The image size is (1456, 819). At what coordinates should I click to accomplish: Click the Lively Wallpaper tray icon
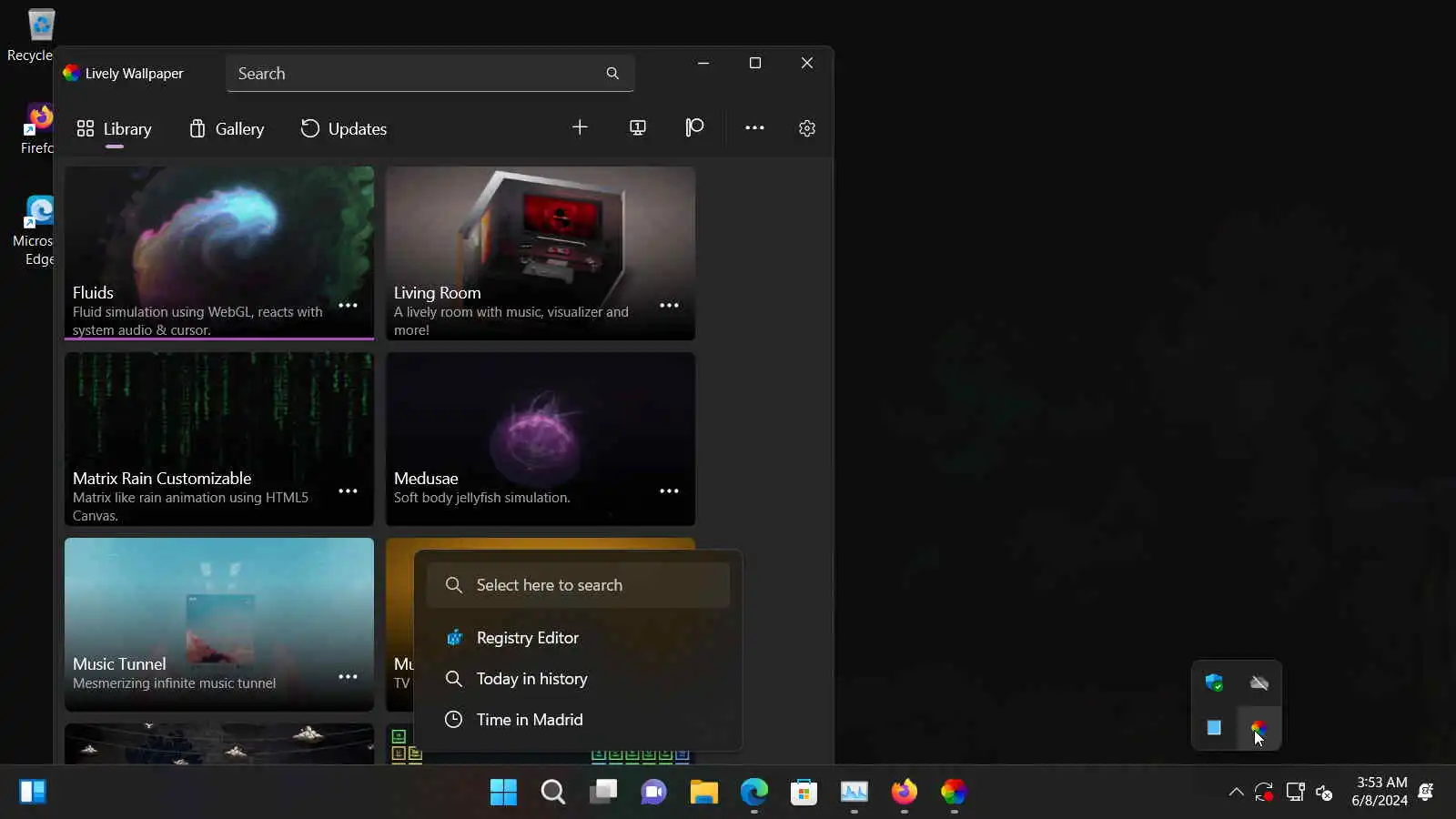click(x=1259, y=728)
